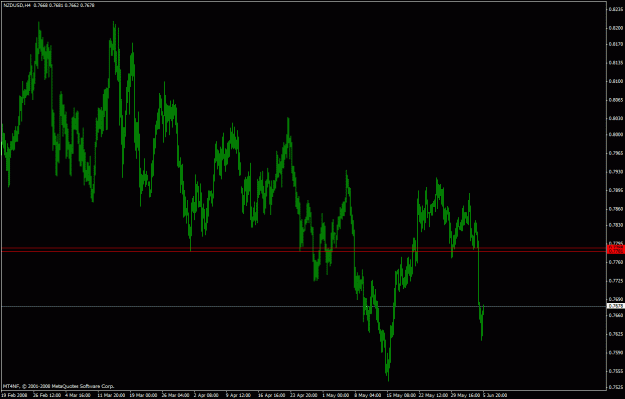Click the 8 May 04:00 time label
Screen dimensions: 625x399
click(368, 395)
